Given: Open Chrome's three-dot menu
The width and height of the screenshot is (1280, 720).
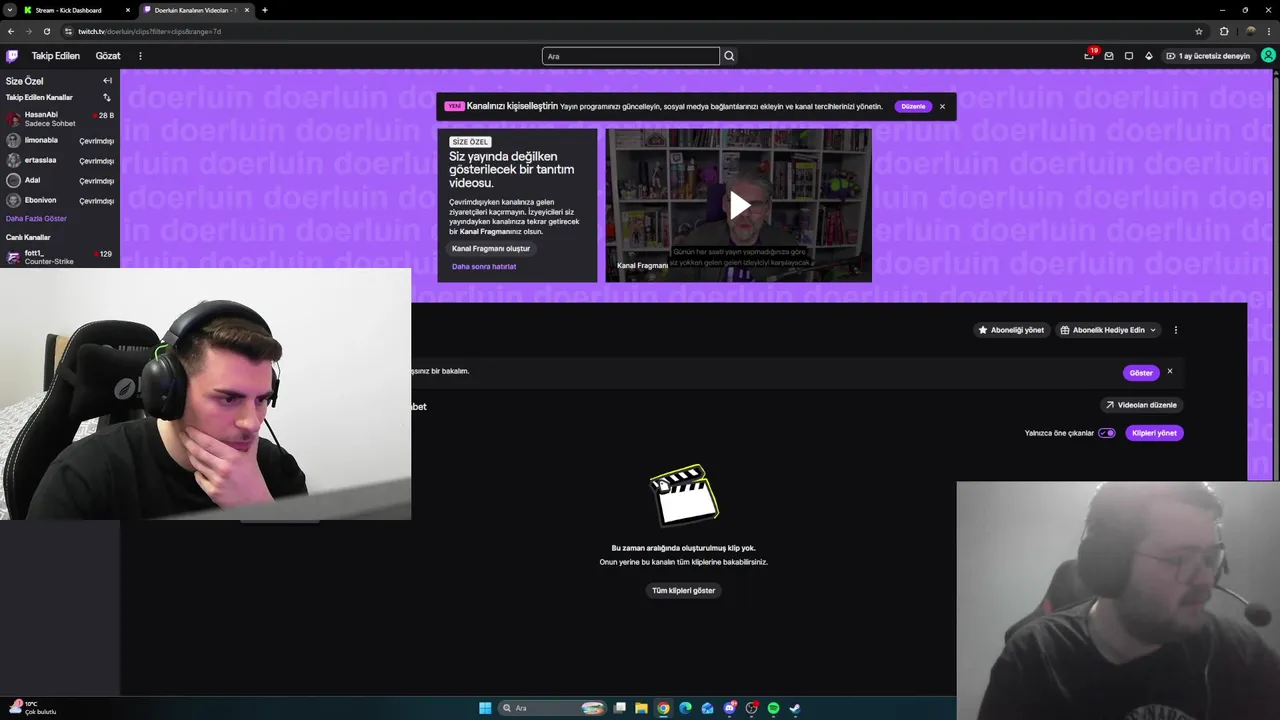Looking at the screenshot, I should point(1269,31).
